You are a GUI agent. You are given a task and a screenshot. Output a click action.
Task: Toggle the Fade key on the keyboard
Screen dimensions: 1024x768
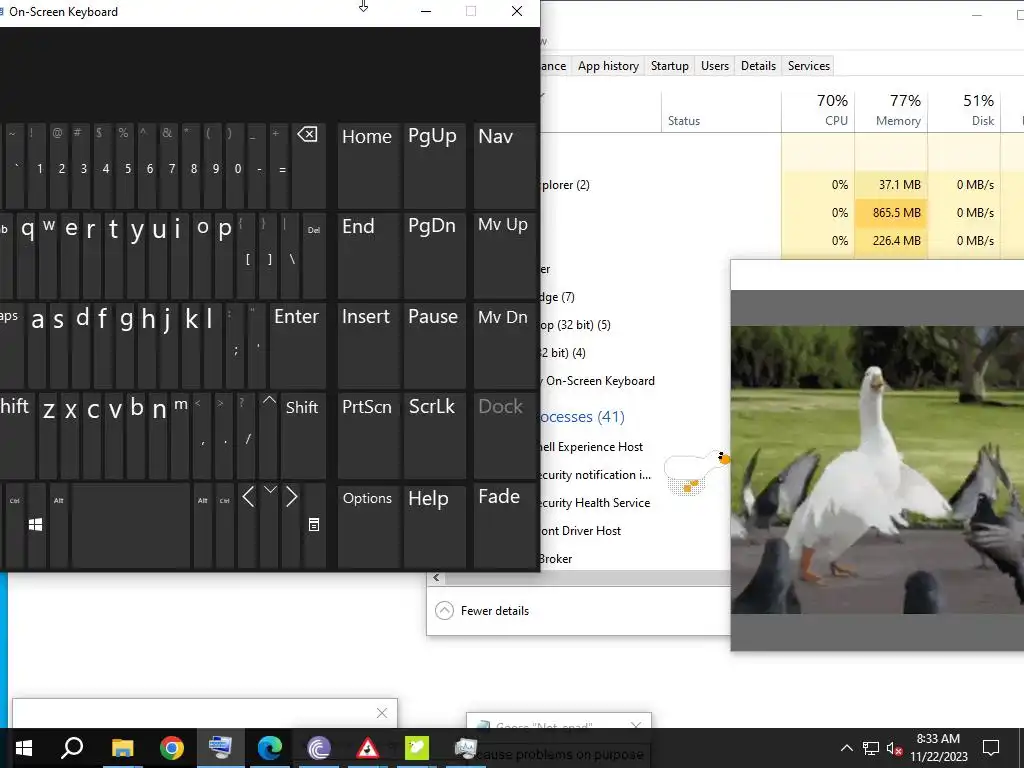point(505,526)
